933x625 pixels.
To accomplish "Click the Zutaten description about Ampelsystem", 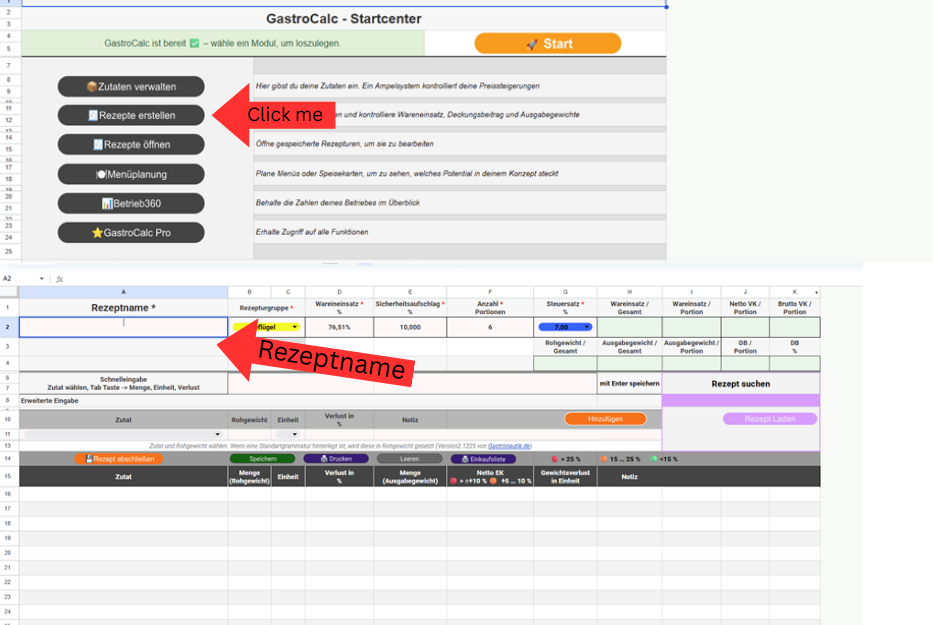I will (397, 86).
